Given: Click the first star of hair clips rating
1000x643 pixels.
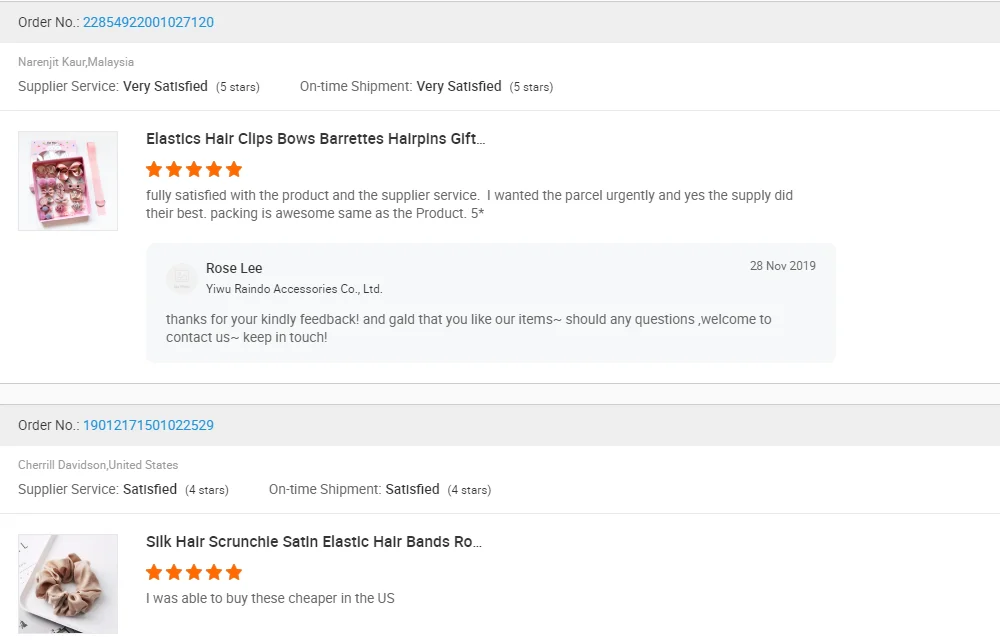Looking at the screenshot, I should (154, 169).
